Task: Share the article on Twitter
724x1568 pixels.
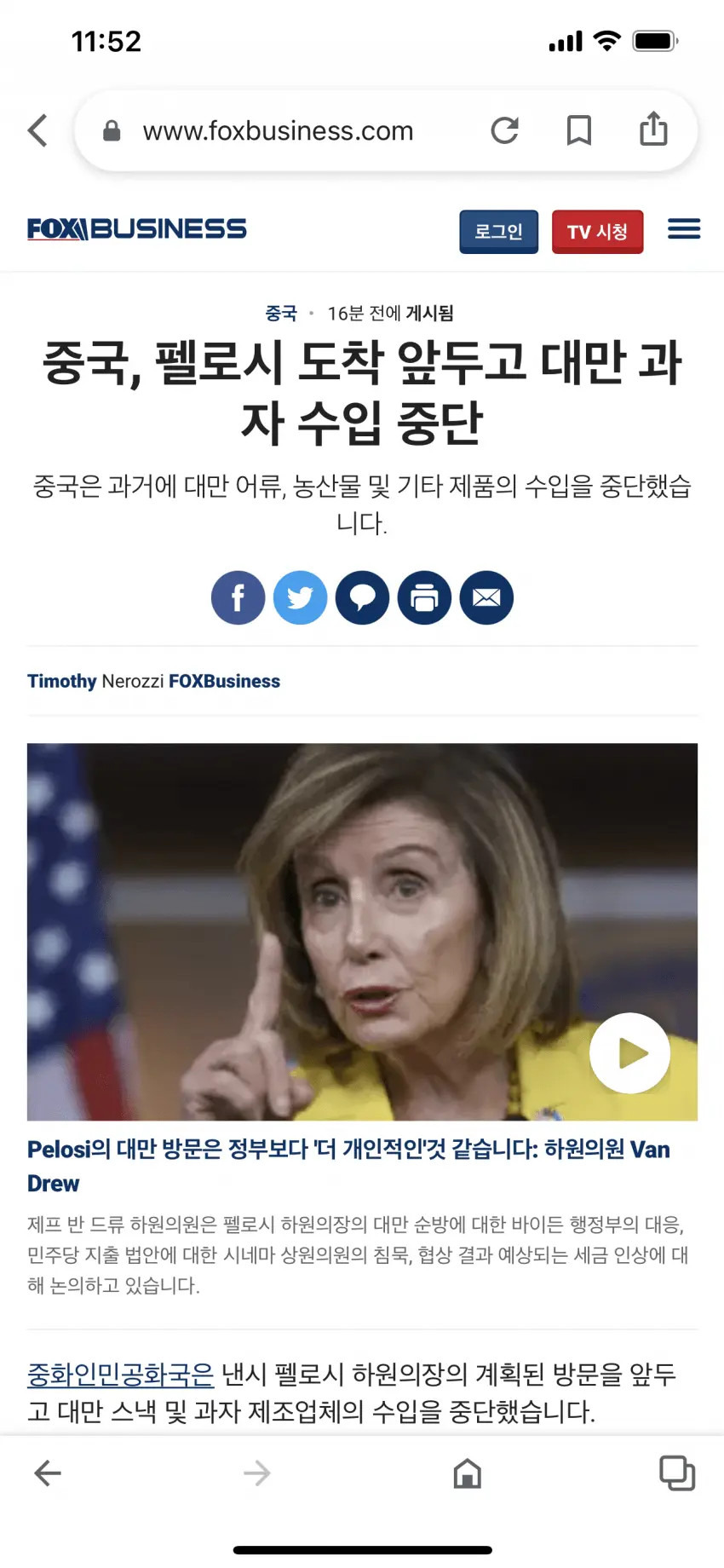Action: (x=301, y=597)
